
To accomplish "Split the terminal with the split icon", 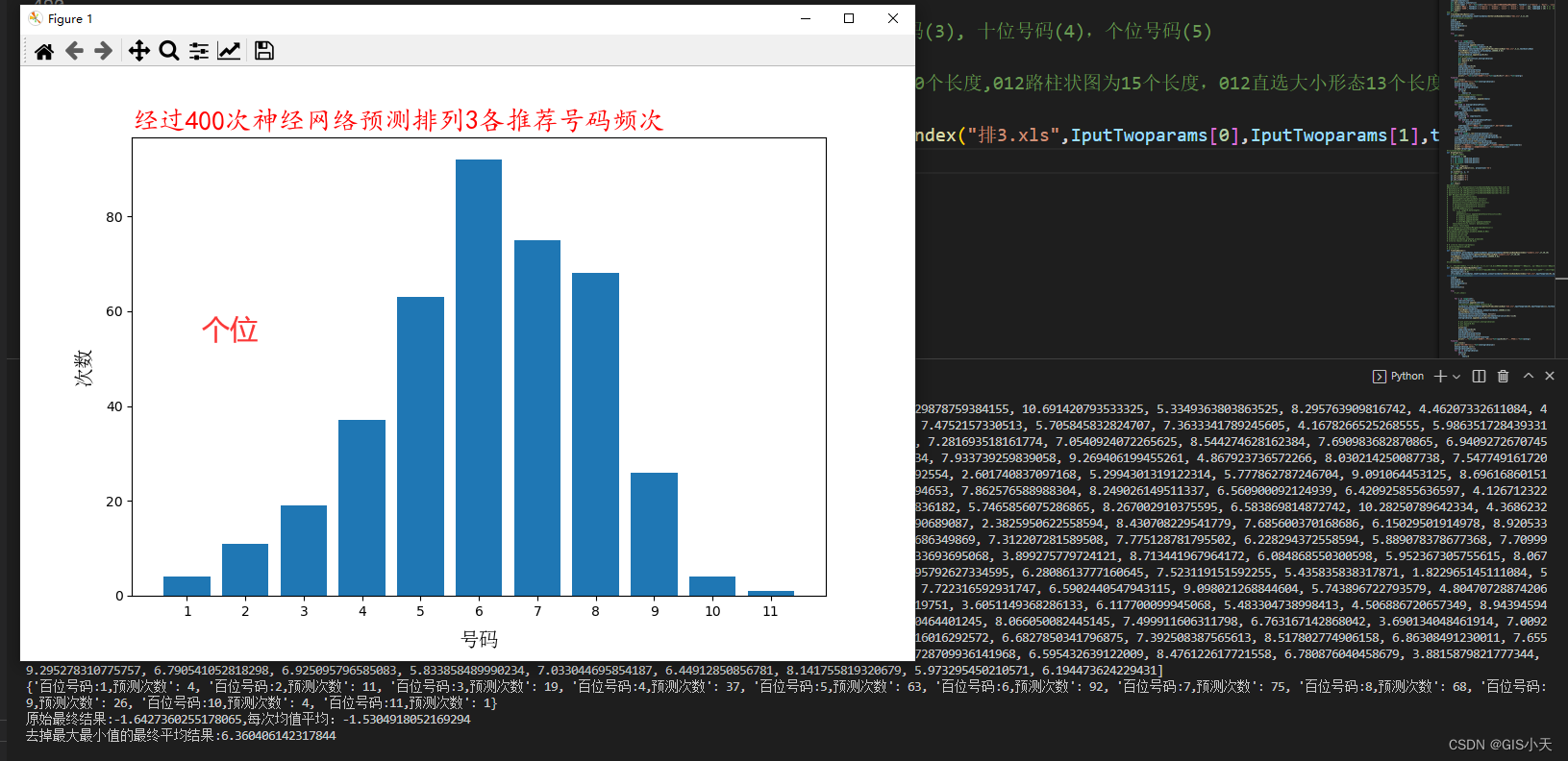I will [x=1480, y=377].
